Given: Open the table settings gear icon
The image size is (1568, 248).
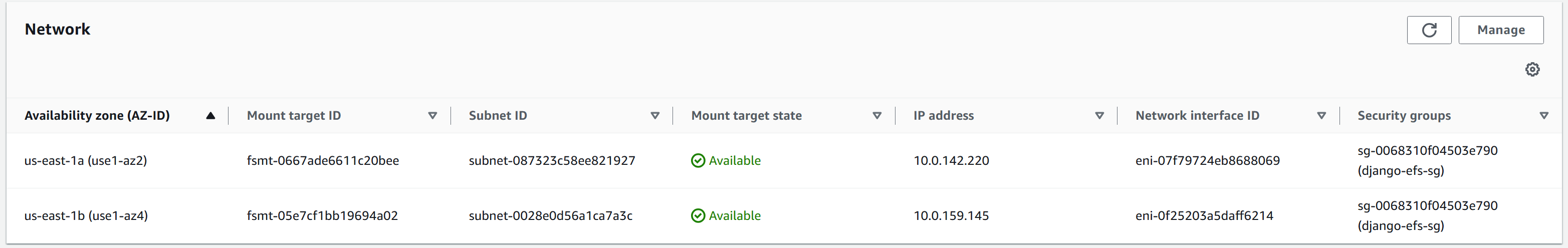Looking at the screenshot, I should pyautogui.click(x=1532, y=69).
